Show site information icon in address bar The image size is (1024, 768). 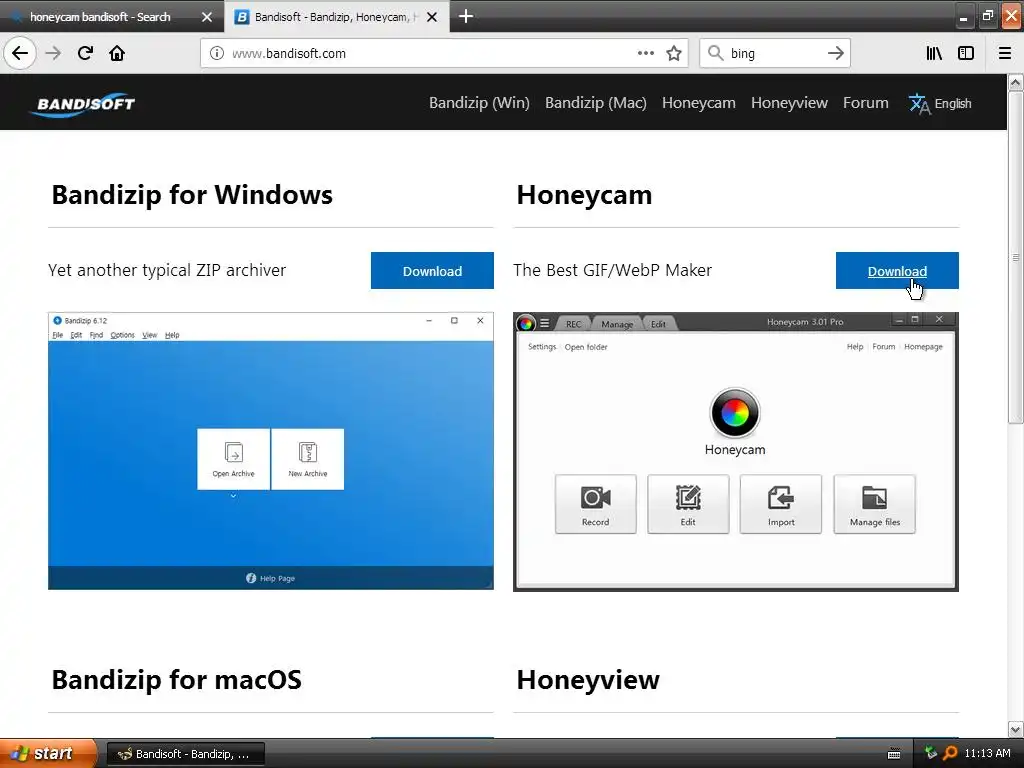[x=217, y=53]
